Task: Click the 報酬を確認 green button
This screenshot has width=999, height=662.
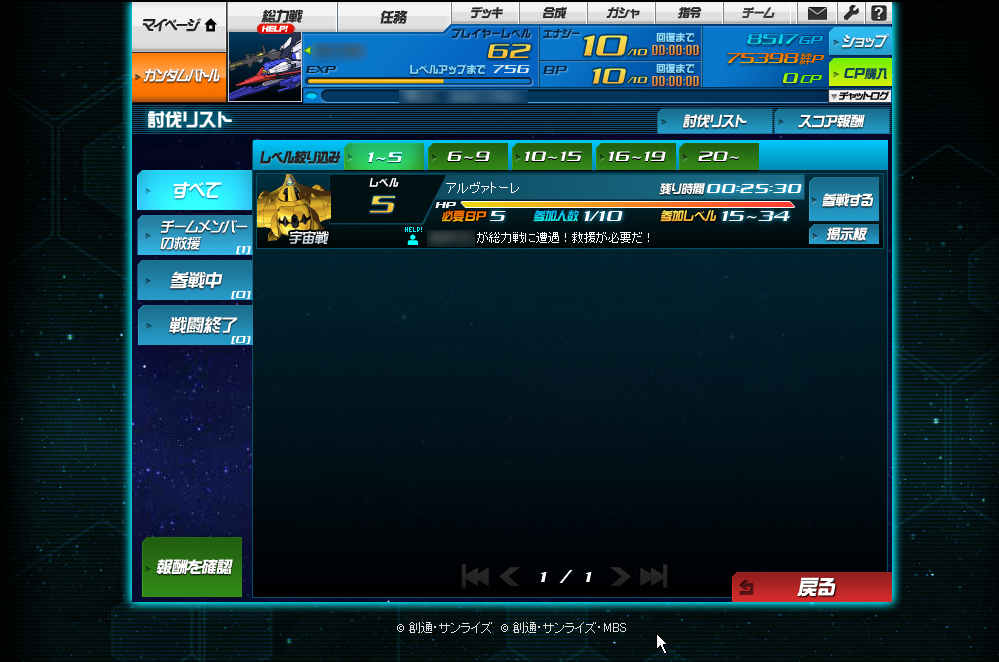Action: click(x=192, y=567)
